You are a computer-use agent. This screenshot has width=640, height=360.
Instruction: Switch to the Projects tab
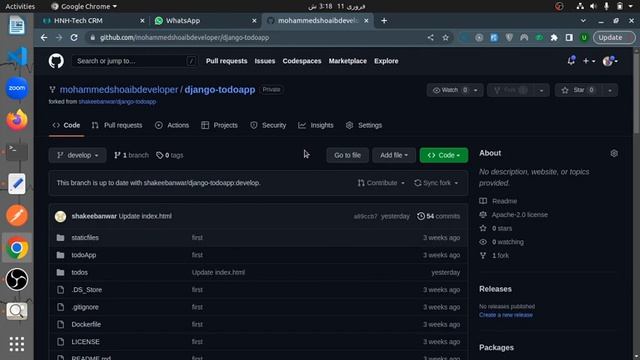pos(220,125)
